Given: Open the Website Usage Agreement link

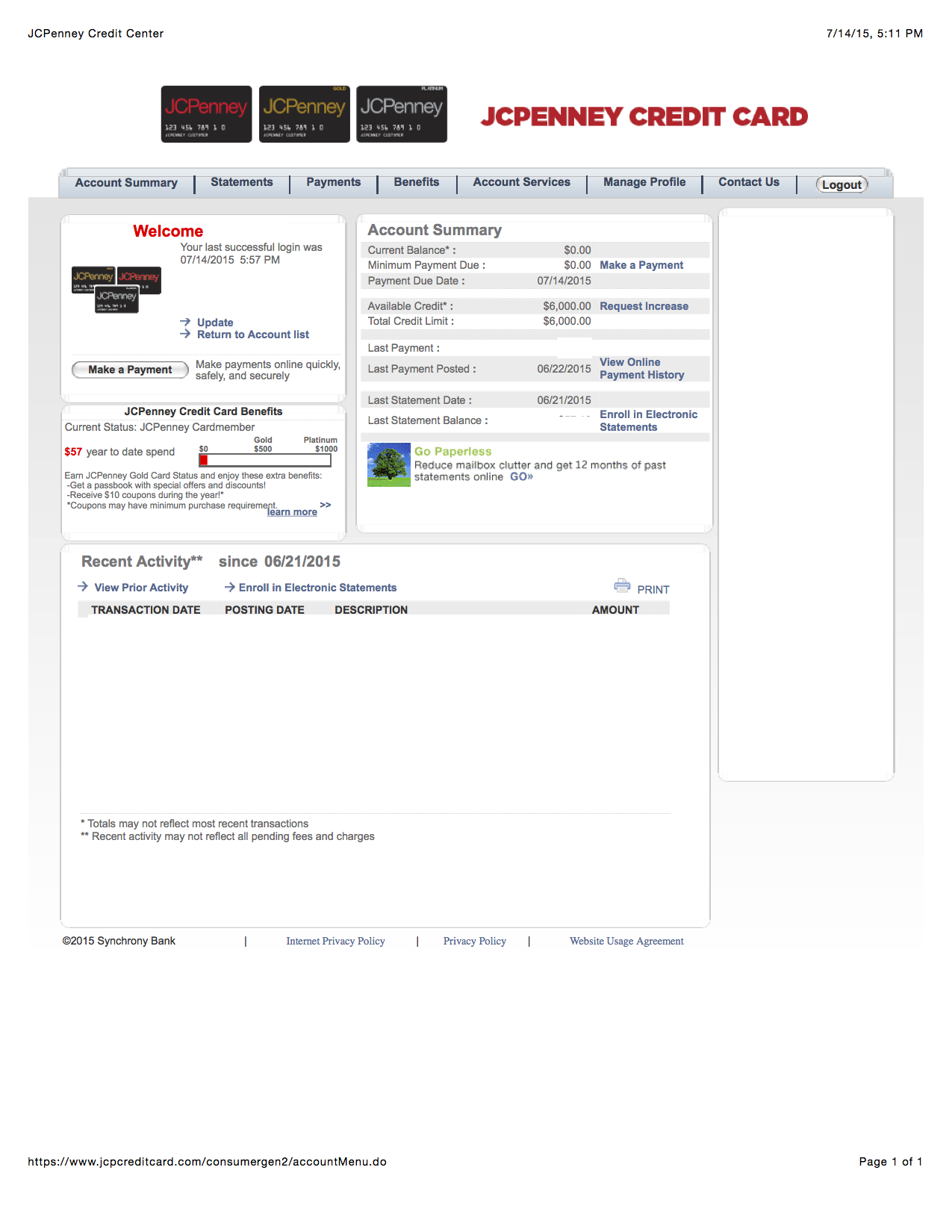Looking at the screenshot, I should pos(626,942).
